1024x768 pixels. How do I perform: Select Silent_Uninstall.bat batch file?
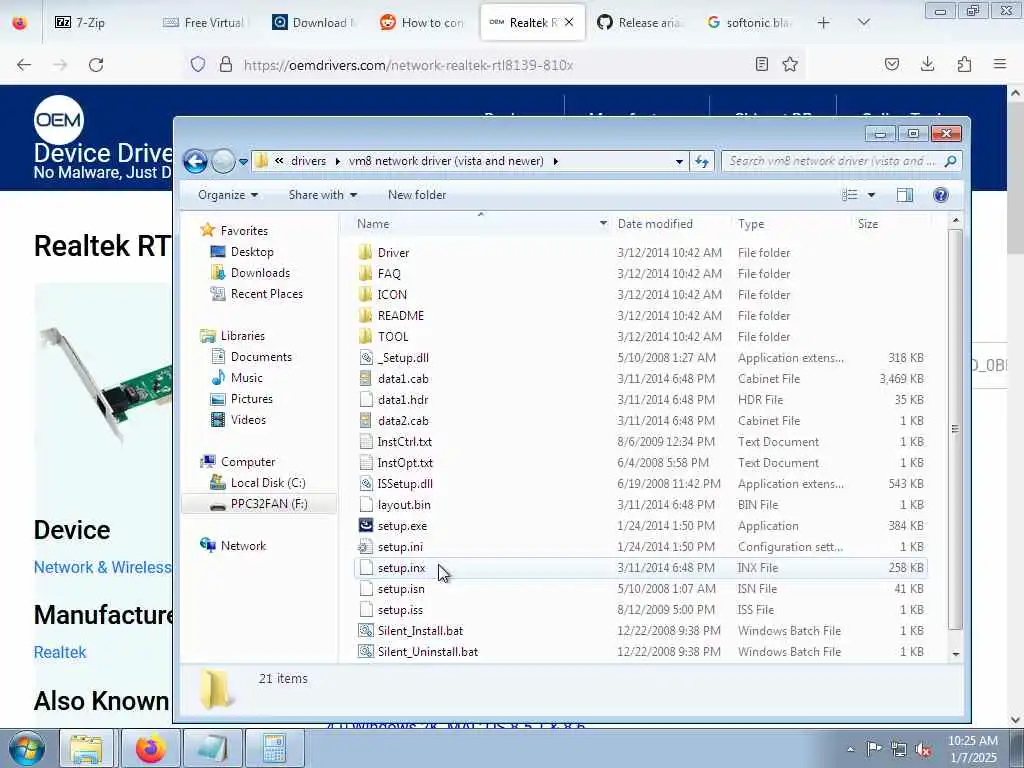pyautogui.click(x=428, y=652)
